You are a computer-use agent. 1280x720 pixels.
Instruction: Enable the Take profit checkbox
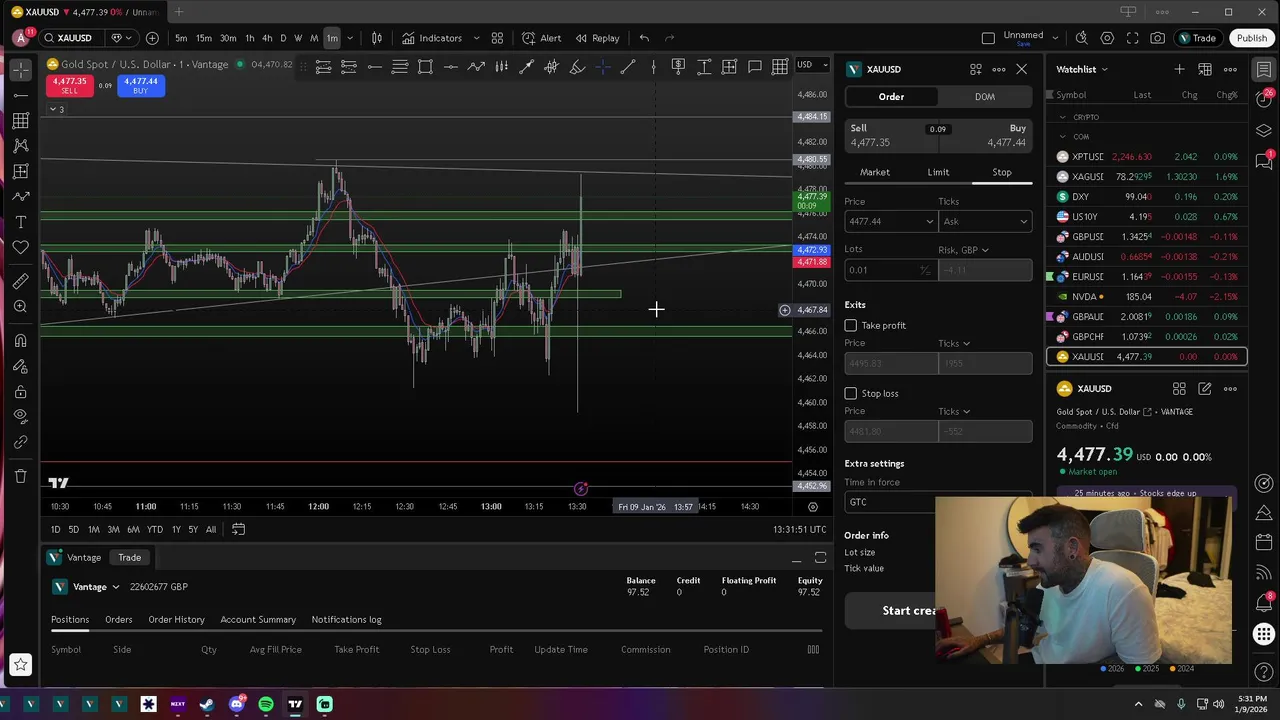[850, 325]
